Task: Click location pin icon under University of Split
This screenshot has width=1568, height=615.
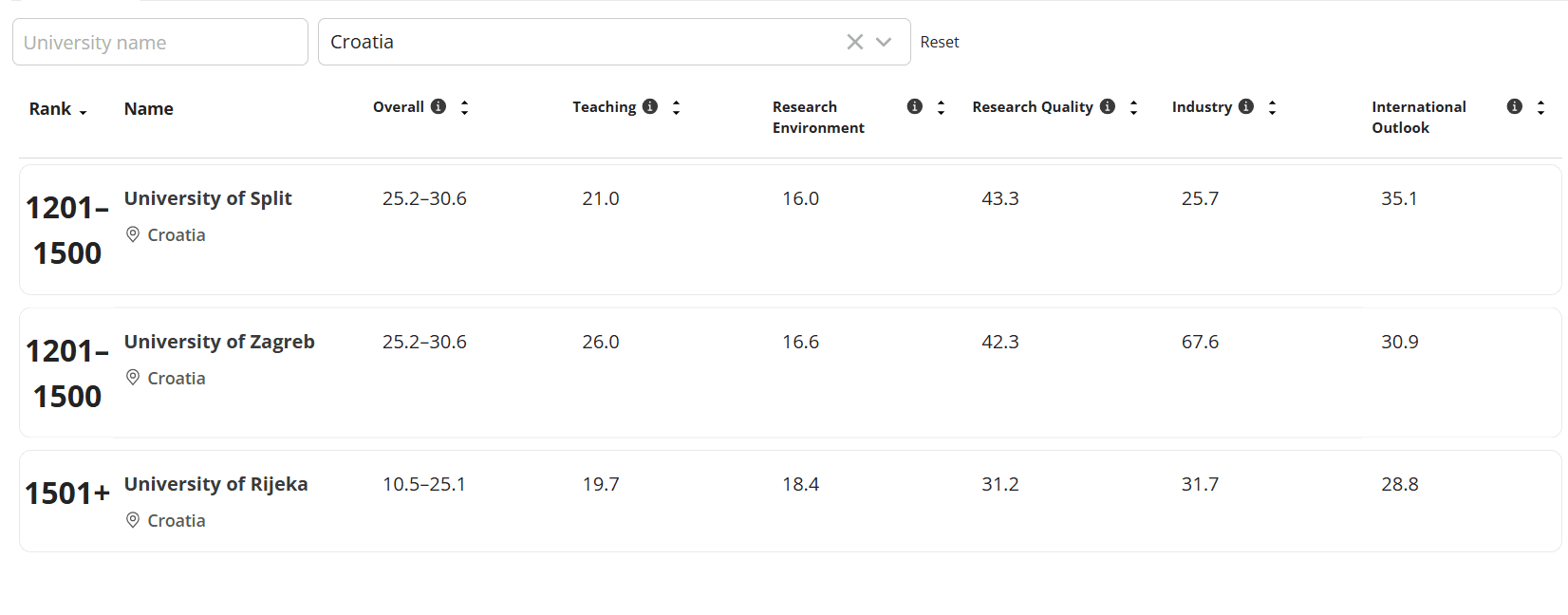Action: (133, 234)
